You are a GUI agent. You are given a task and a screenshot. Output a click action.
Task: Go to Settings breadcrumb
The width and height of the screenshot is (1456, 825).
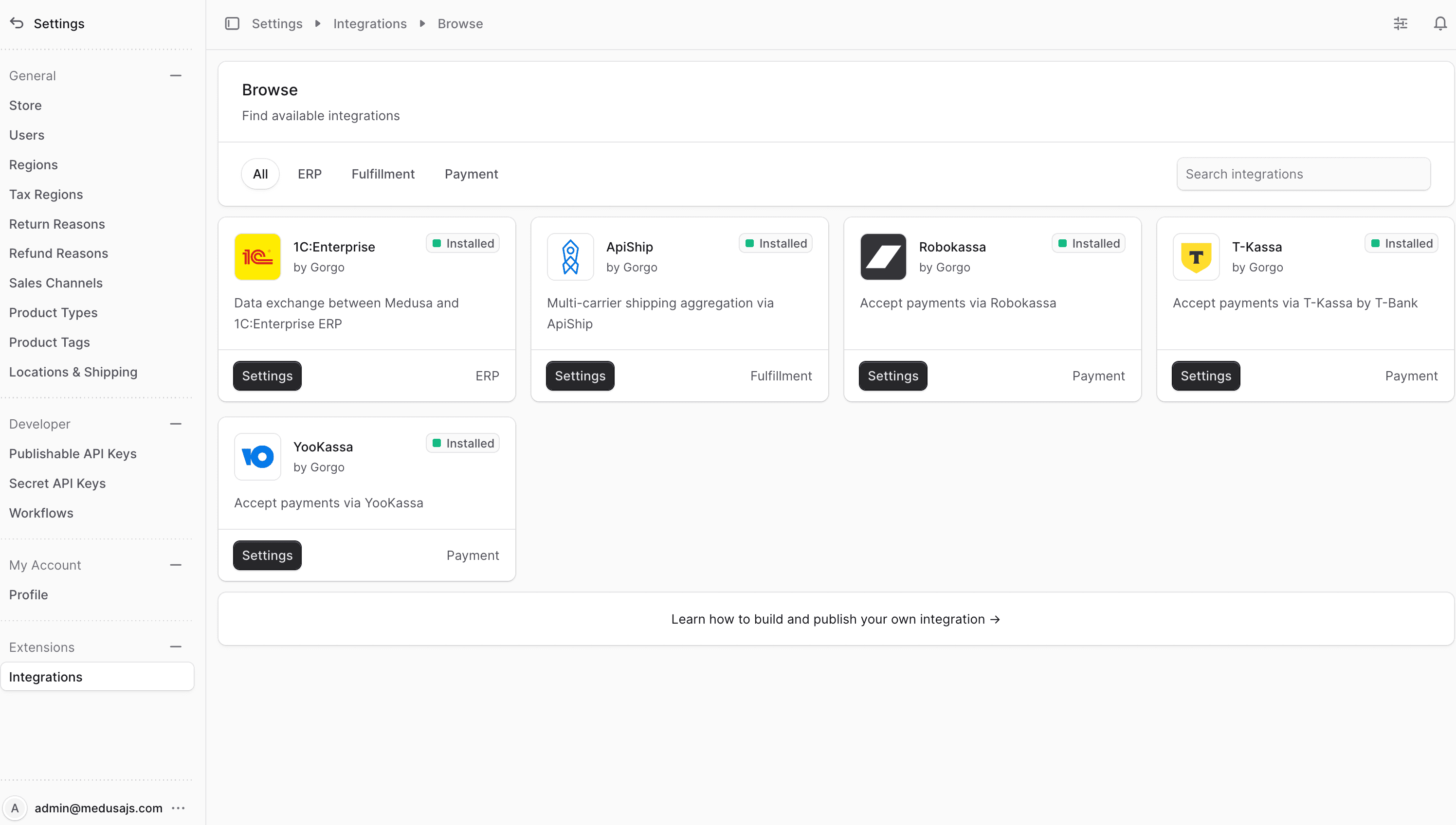pos(277,23)
